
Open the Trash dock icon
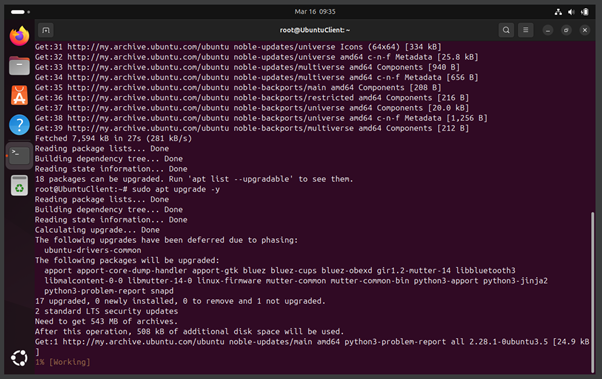19,185
